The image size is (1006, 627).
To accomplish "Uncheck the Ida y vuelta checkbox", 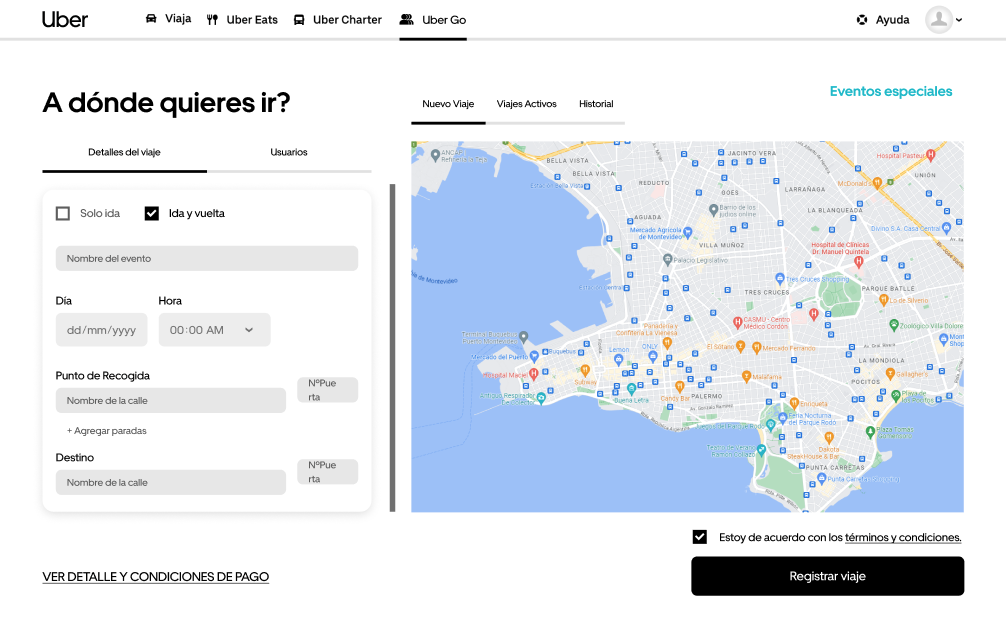I will (151, 213).
